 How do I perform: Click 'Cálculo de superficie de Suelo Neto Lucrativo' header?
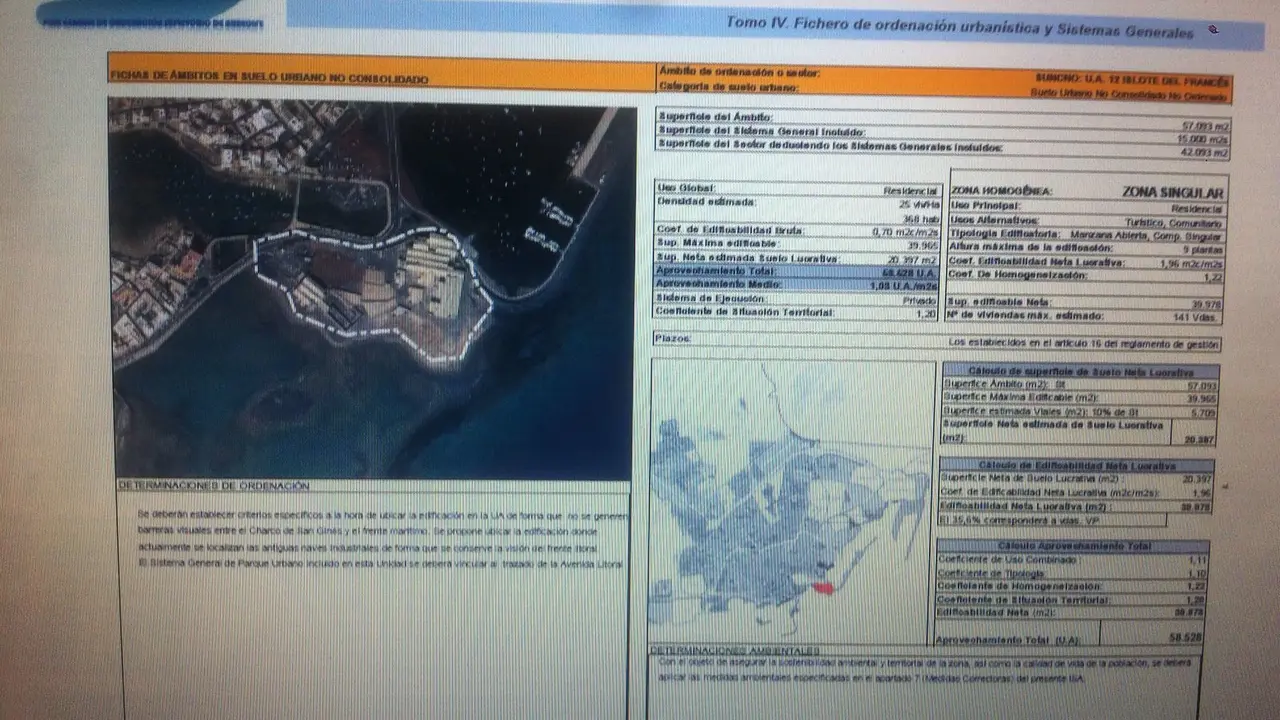coord(1080,372)
